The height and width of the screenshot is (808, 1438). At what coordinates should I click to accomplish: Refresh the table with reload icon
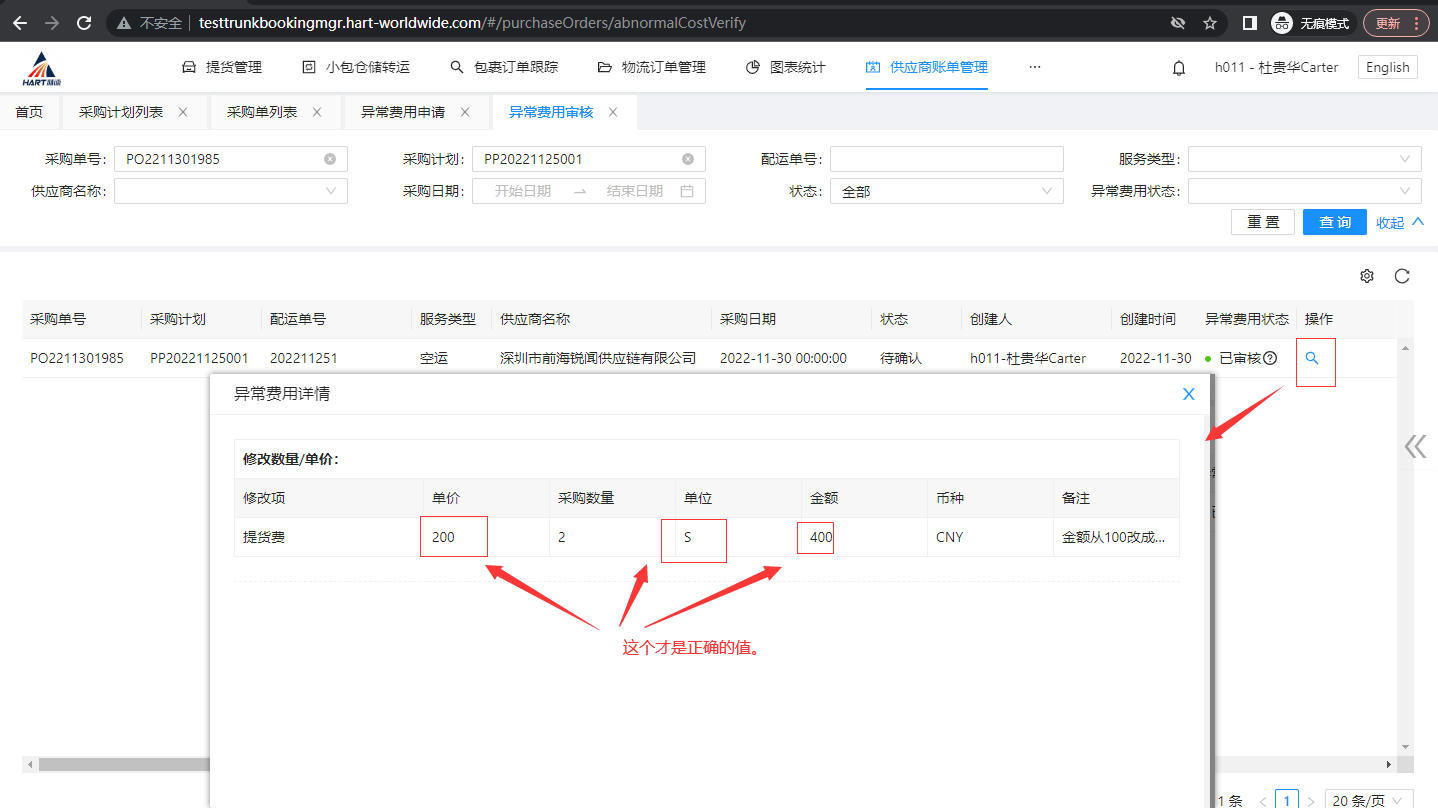click(1402, 276)
